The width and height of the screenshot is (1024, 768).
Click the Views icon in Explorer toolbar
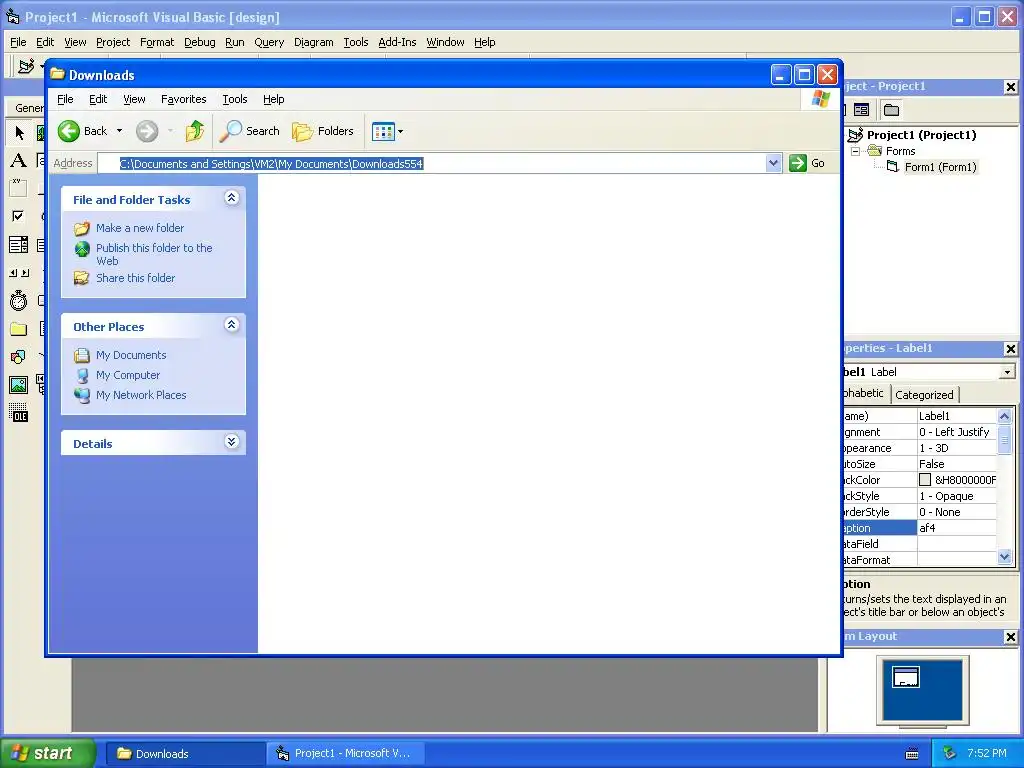click(x=383, y=131)
